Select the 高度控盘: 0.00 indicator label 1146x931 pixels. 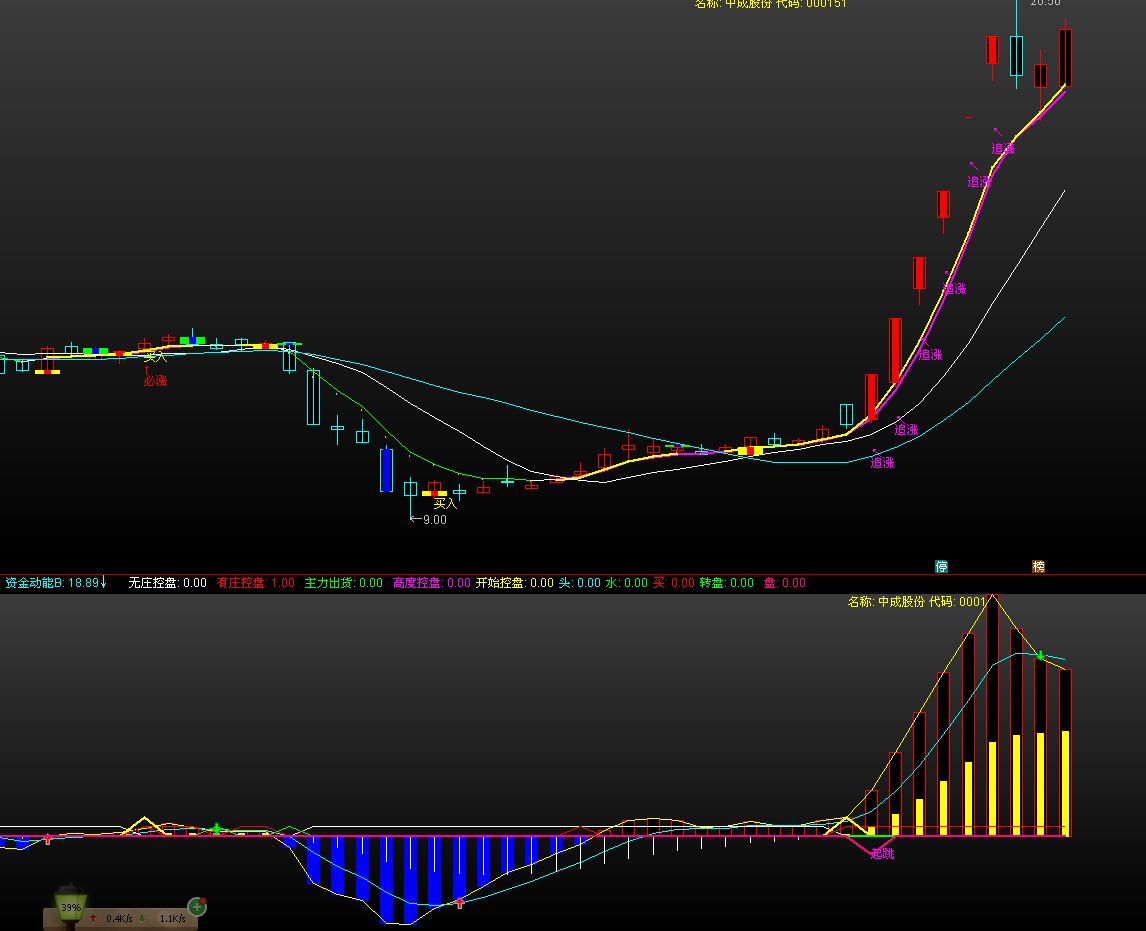pyautogui.click(x=431, y=582)
